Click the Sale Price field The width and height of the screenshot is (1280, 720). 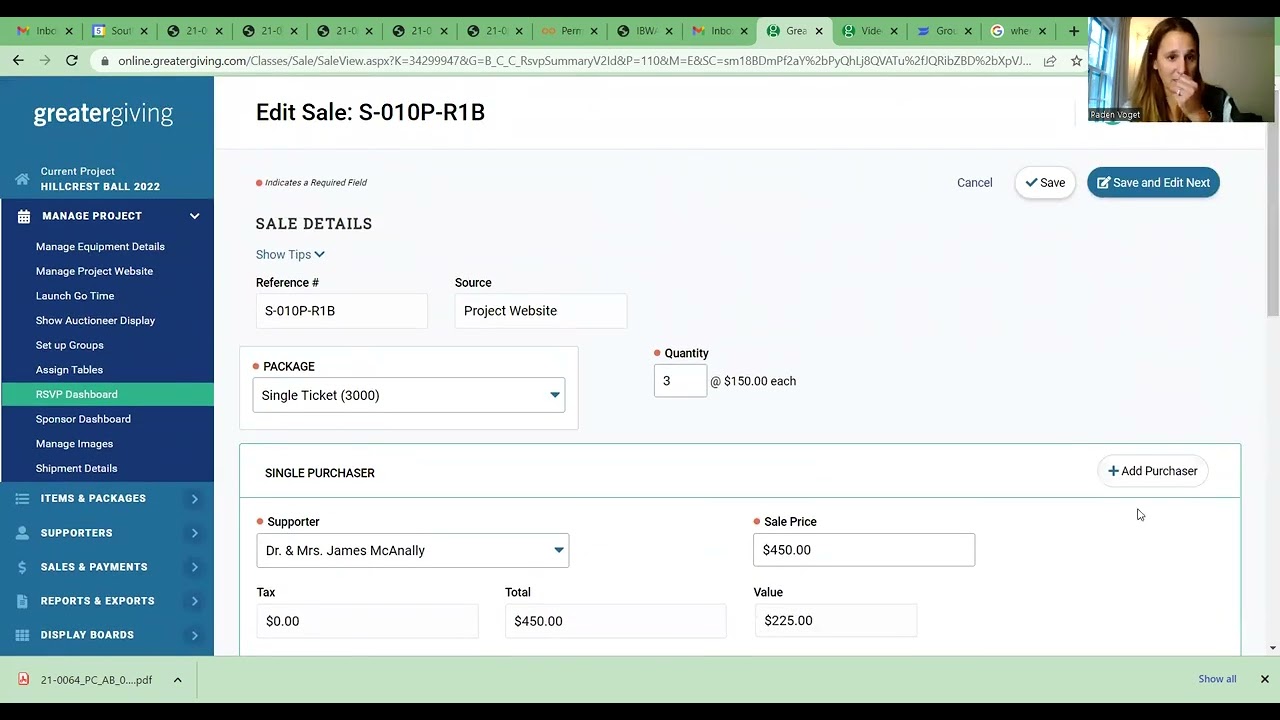point(864,550)
